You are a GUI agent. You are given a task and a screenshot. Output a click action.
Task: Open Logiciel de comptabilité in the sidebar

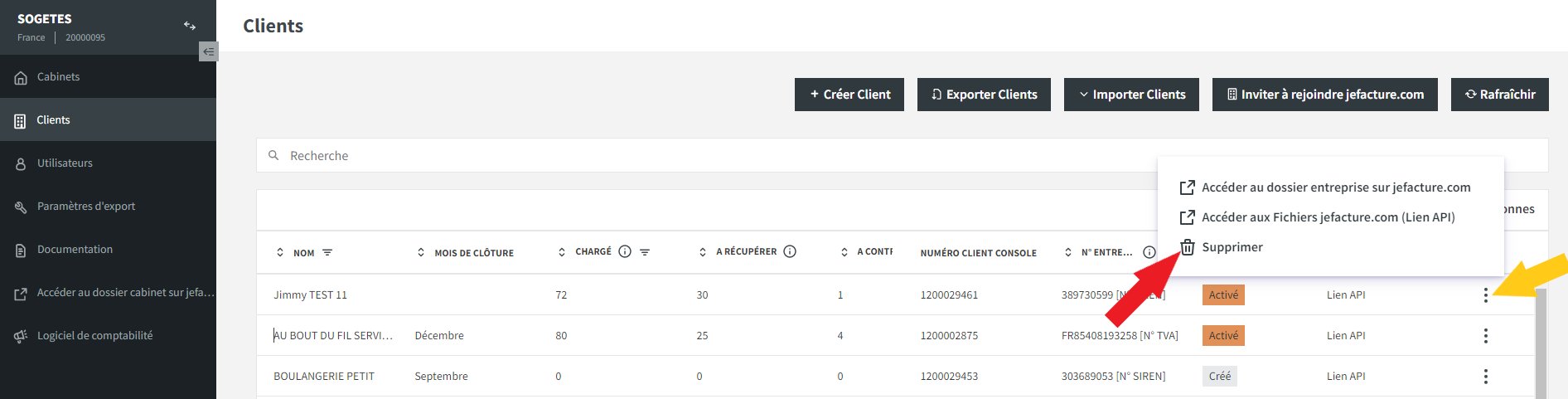[108, 335]
